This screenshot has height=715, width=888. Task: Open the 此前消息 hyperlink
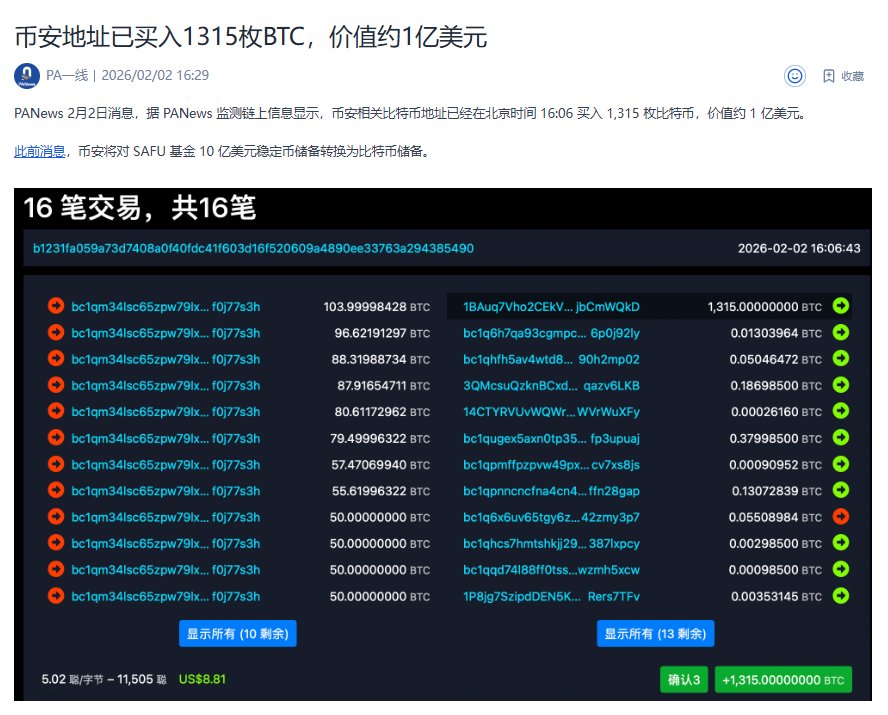click(x=40, y=151)
